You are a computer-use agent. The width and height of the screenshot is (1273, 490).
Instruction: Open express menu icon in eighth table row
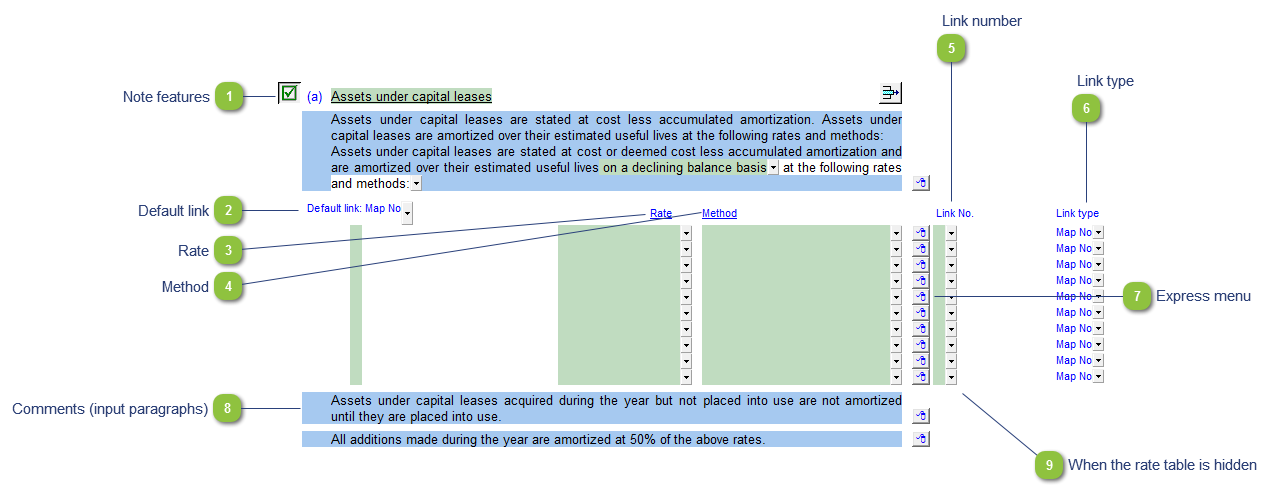tap(921, 345)
